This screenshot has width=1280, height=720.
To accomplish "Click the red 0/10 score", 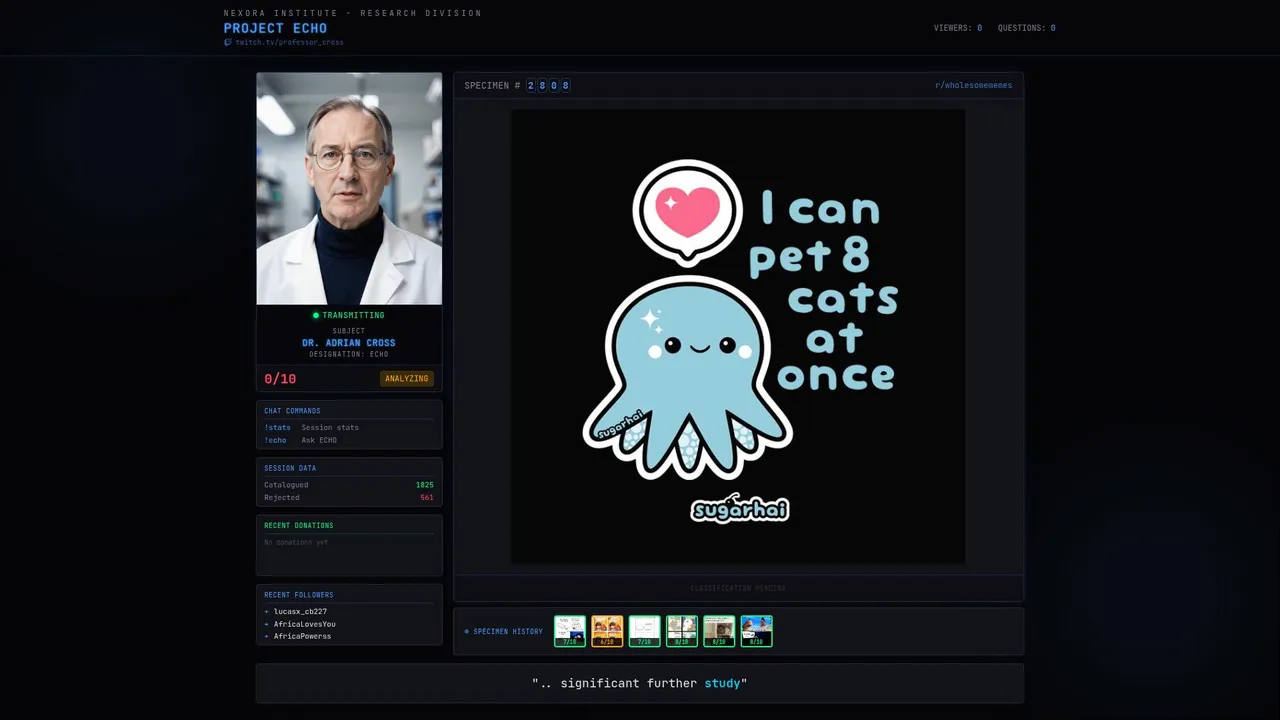I will [x=280, y=379].
